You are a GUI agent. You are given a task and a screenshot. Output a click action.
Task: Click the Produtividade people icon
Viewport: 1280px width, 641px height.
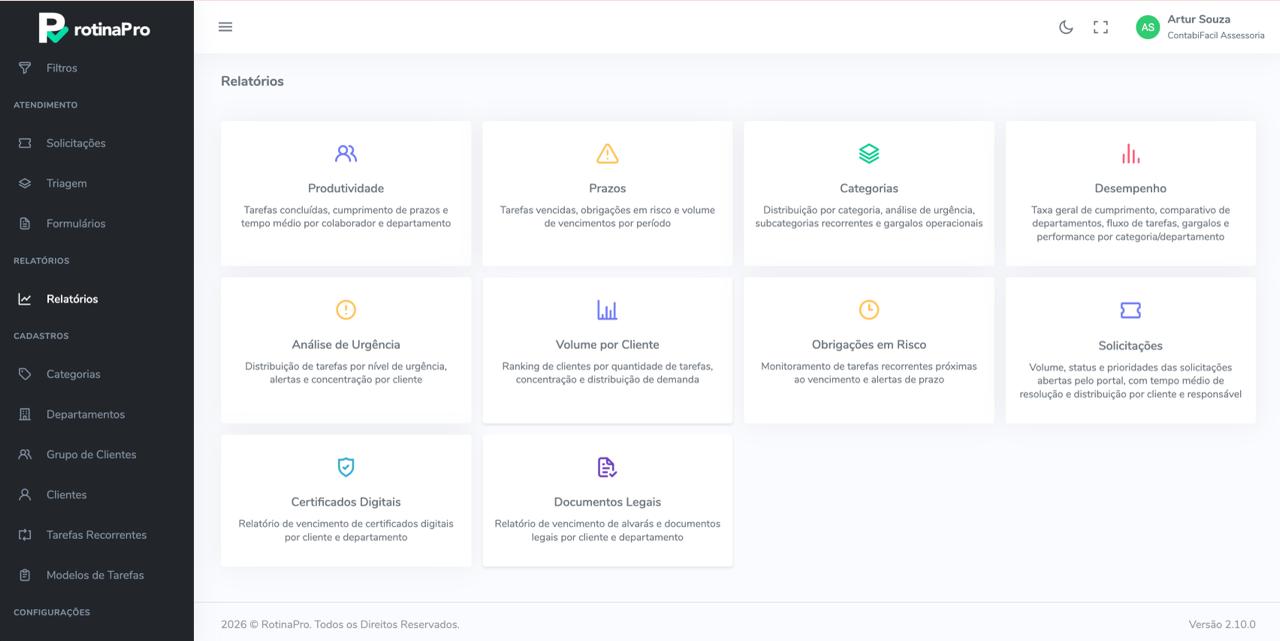click(x=346, y=154)
